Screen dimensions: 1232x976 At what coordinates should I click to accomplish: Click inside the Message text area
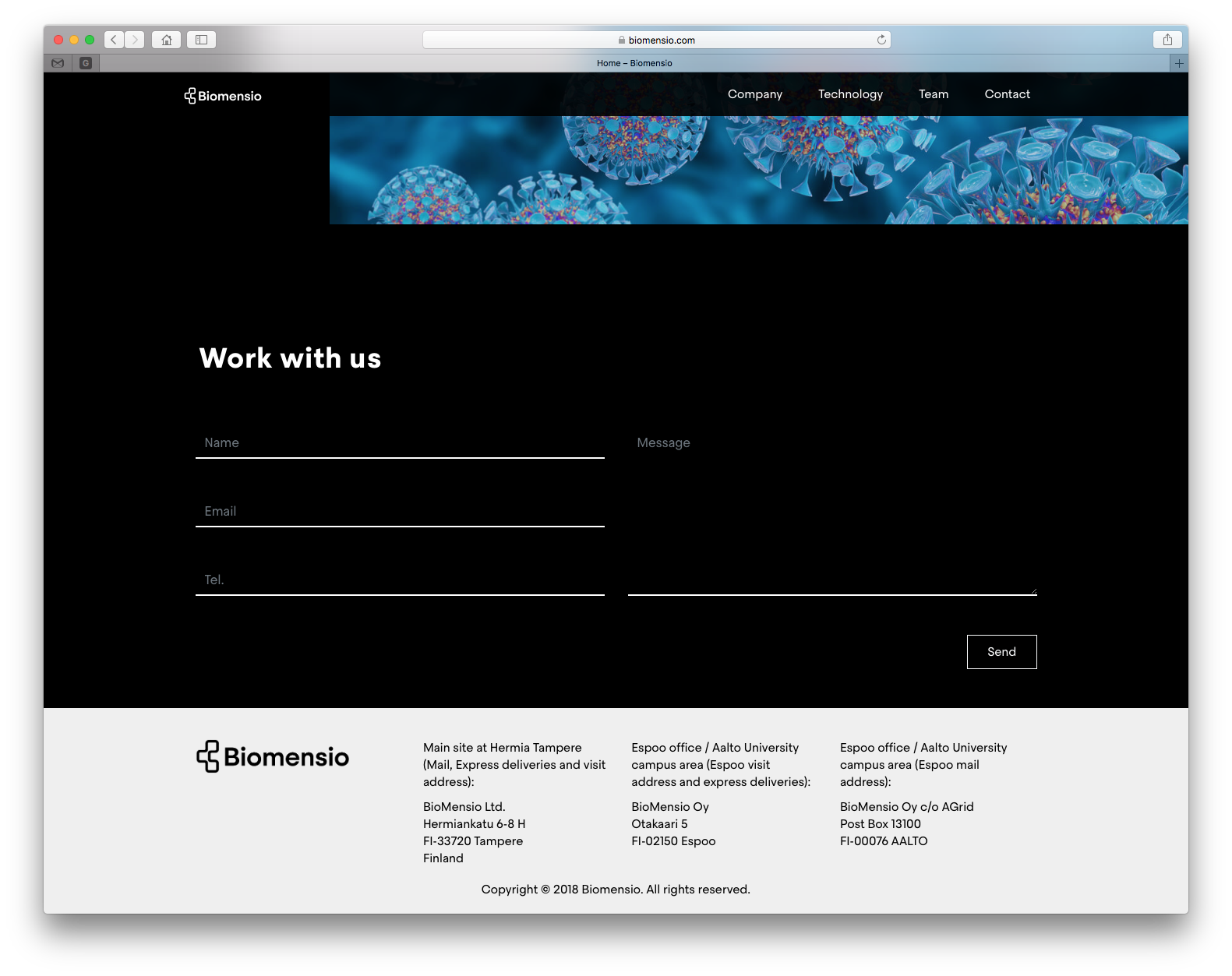click(831, 514)
